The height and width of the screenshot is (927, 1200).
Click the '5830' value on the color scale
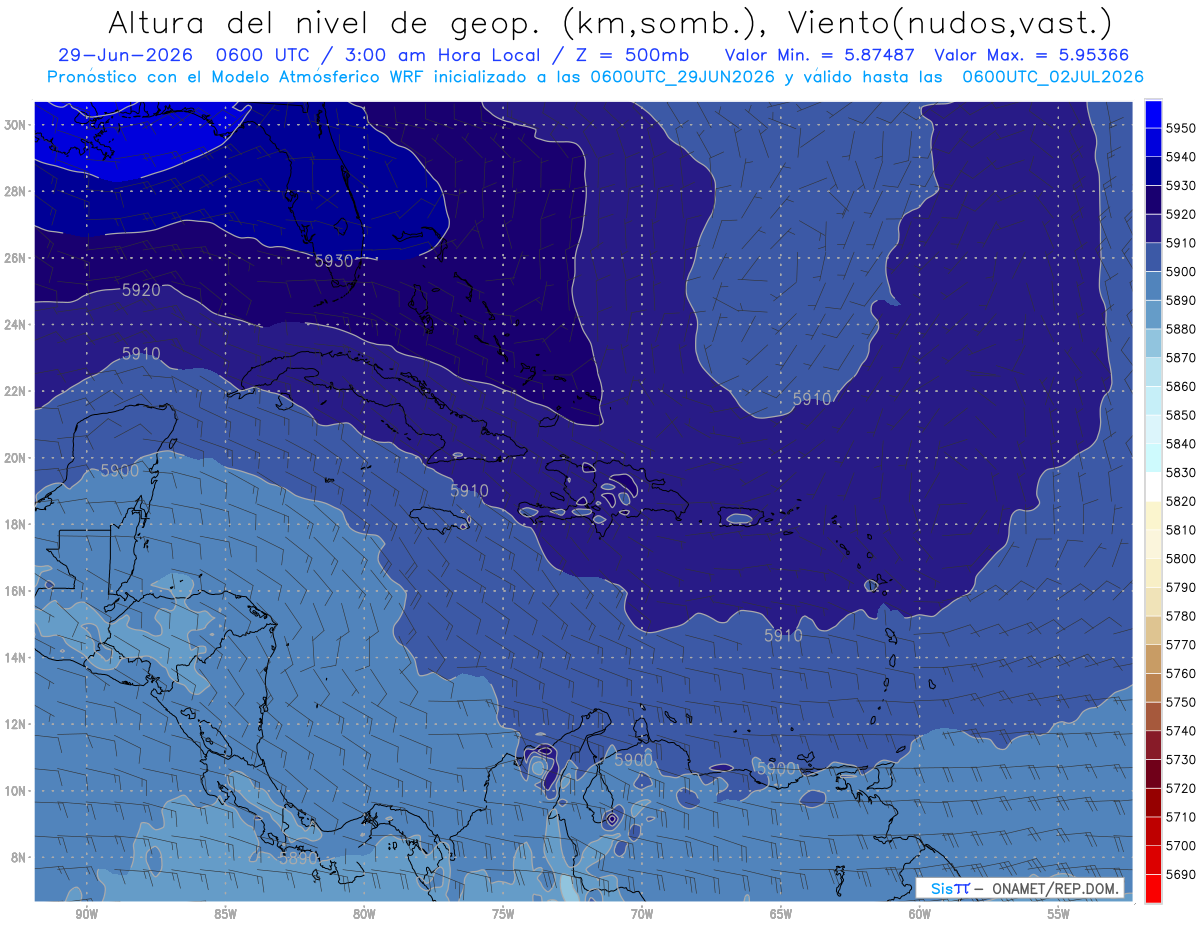(1181, 472)
